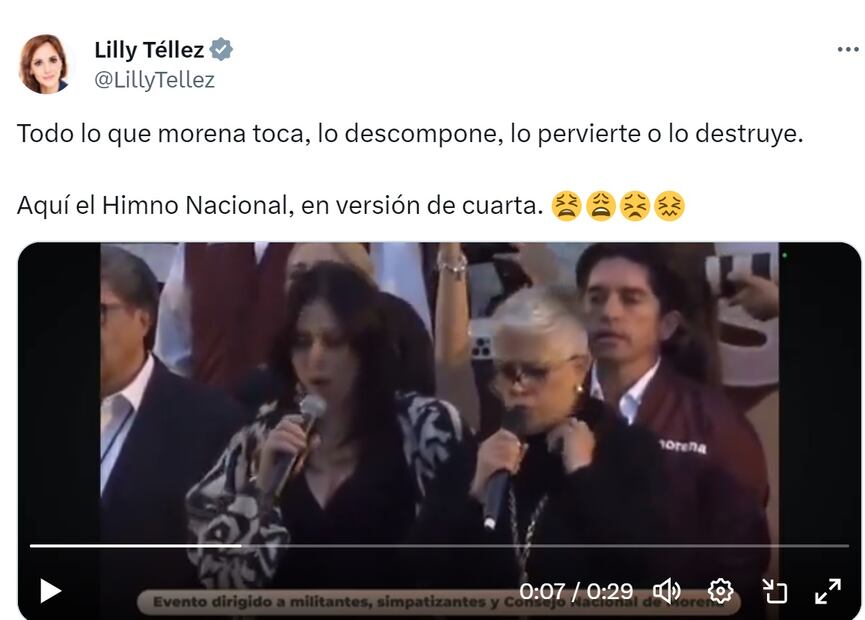Click the 0:07 / 0:29 time display
Viewport: 865px width, 620px height.
pyautogui.click(x=576, y=591)
